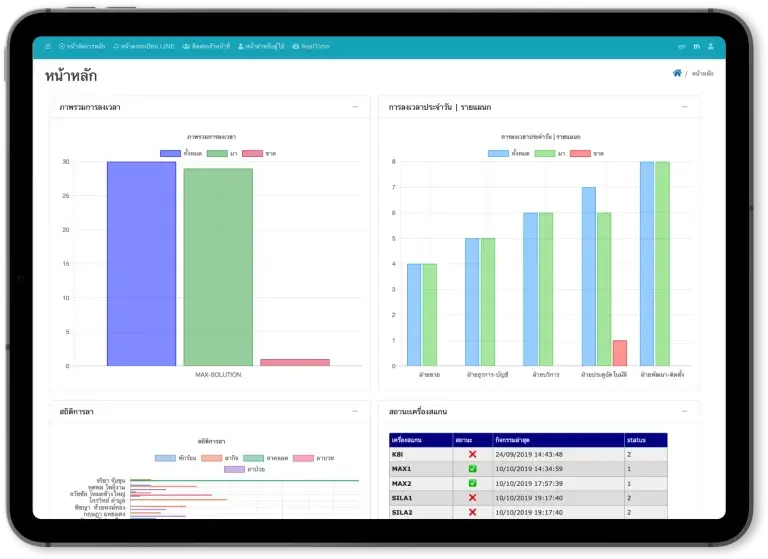Open the user profile icon in navbar
This screenshot has width=768, height=559.
pos(710,46)
